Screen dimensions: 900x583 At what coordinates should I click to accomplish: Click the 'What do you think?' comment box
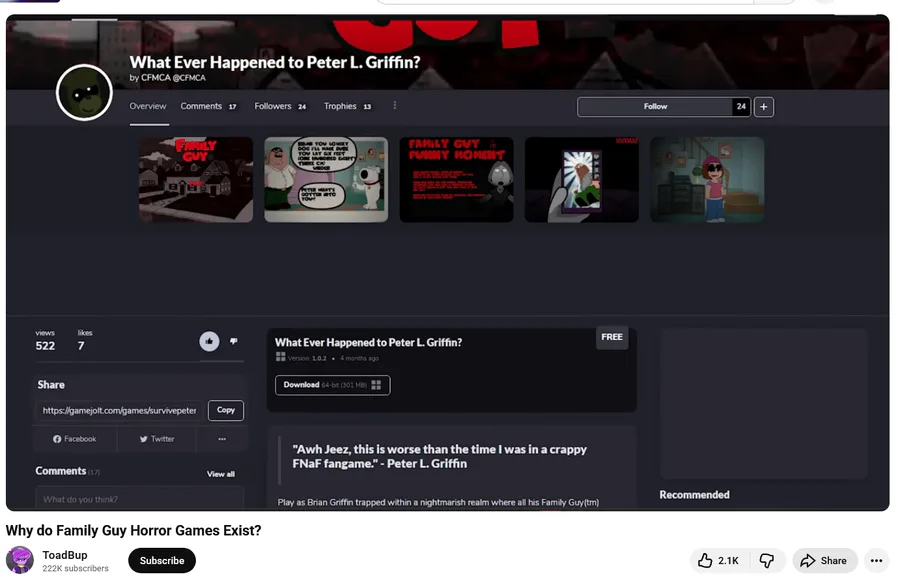click(139, 499)
